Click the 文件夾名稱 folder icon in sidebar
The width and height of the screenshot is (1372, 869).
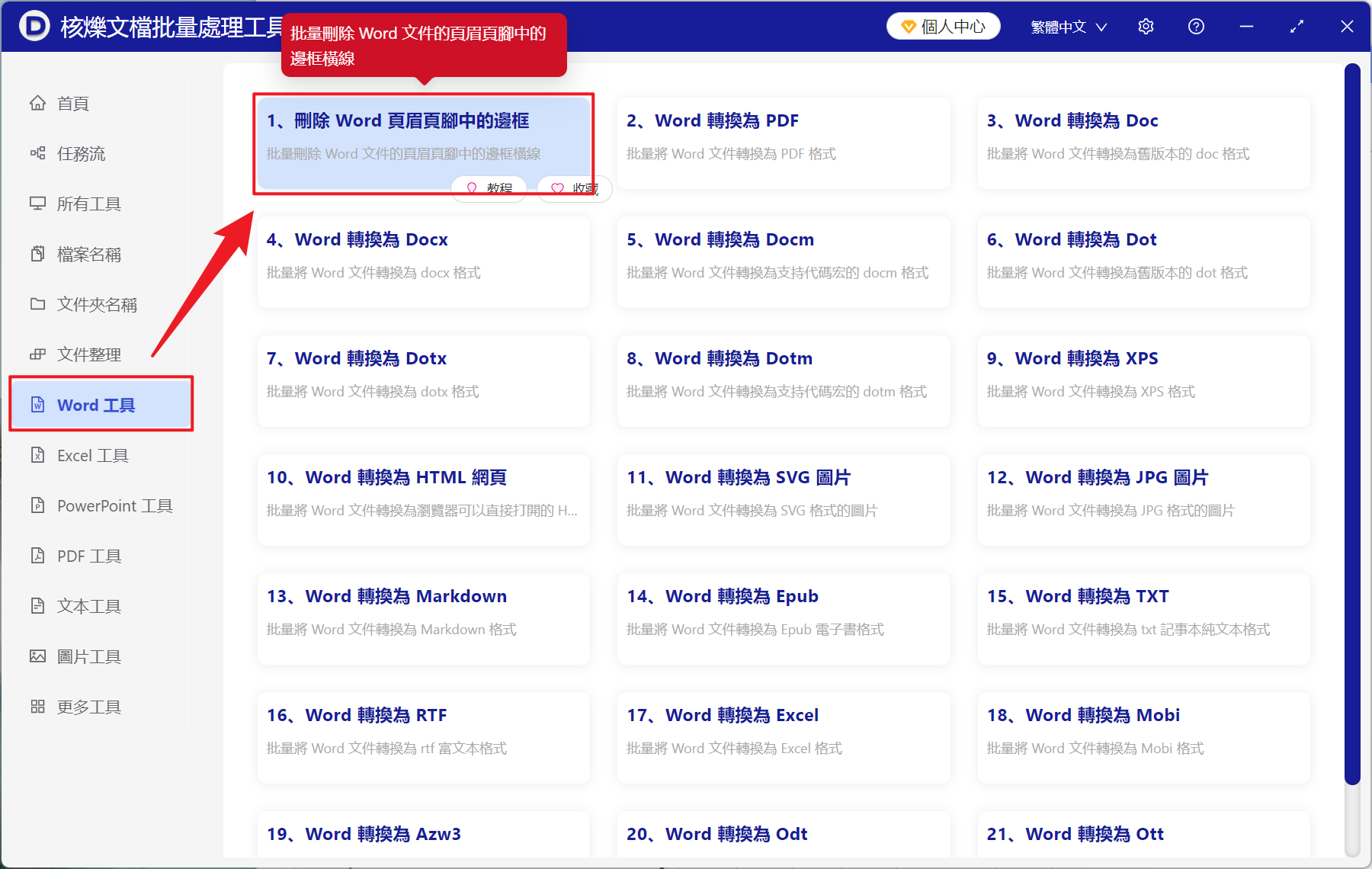pos(37,304)
